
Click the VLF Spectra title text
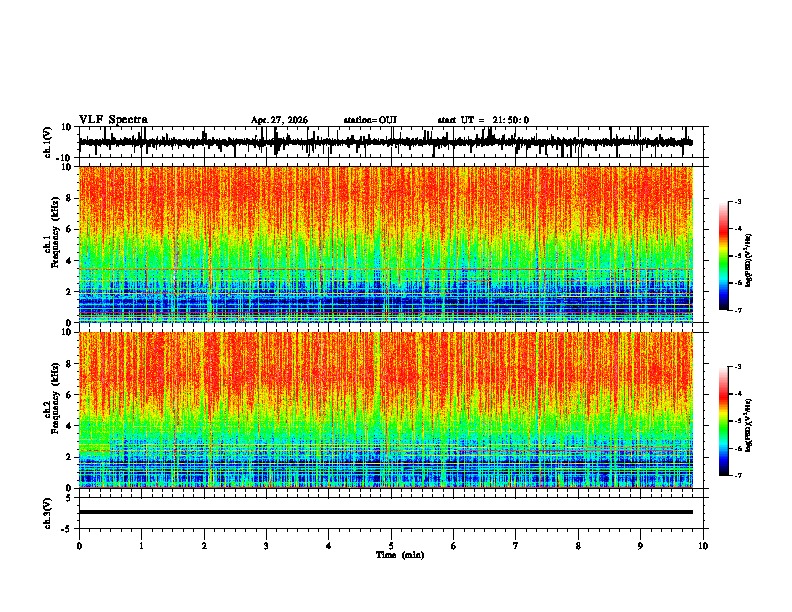tap(113, 120)
